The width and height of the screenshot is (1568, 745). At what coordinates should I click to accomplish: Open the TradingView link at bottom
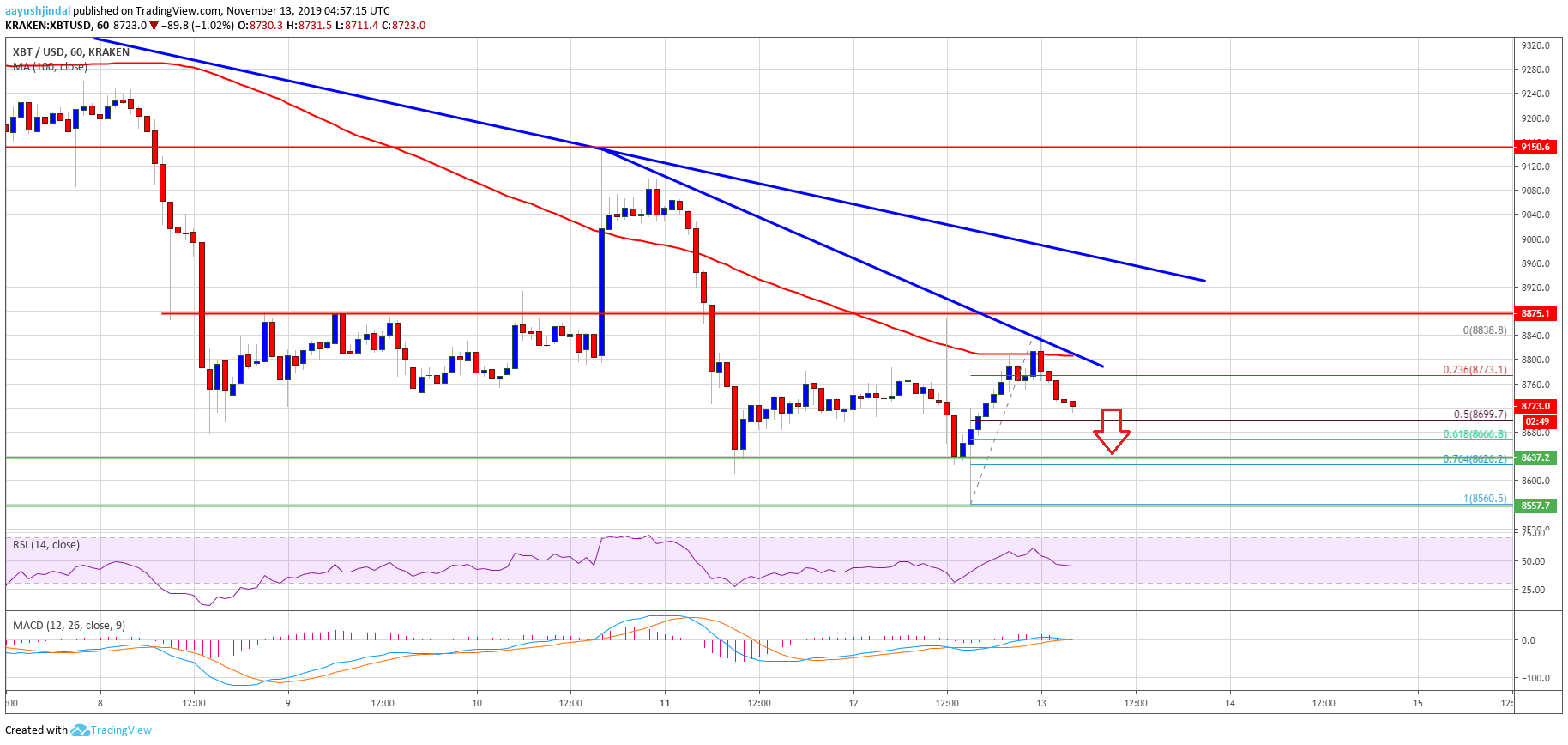tap(121, 730)
